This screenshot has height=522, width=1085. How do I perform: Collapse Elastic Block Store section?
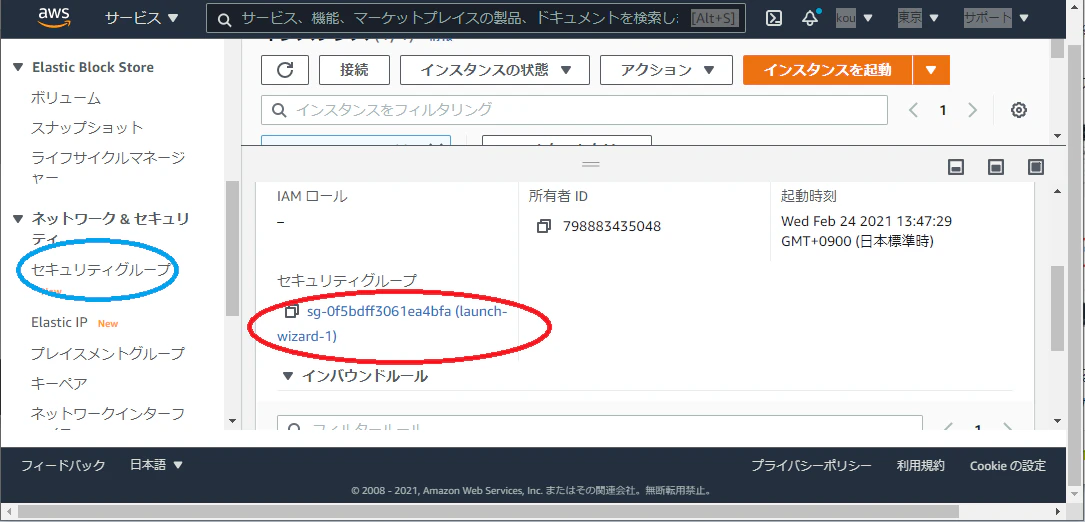(19, 67)
